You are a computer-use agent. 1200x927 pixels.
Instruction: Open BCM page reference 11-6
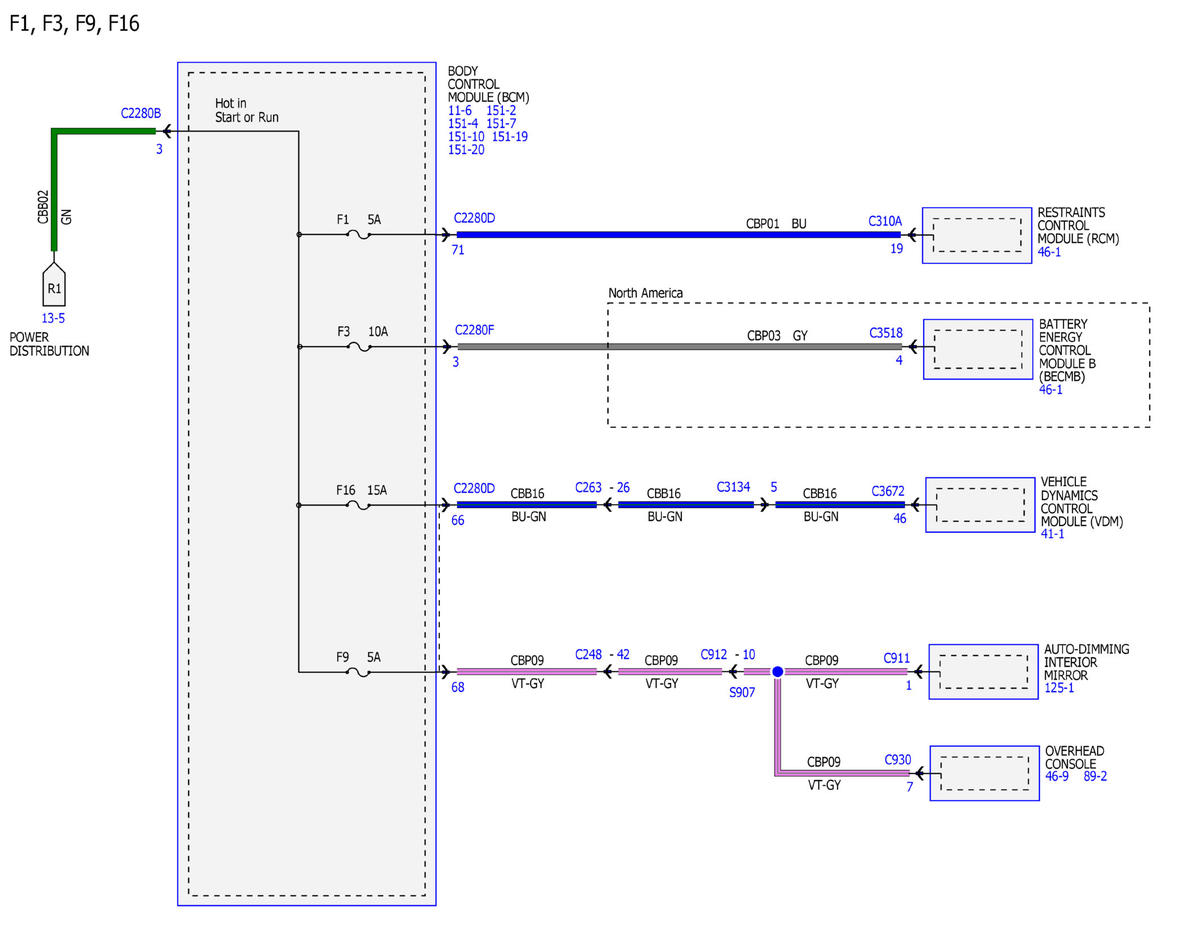(x=460, y=111)
